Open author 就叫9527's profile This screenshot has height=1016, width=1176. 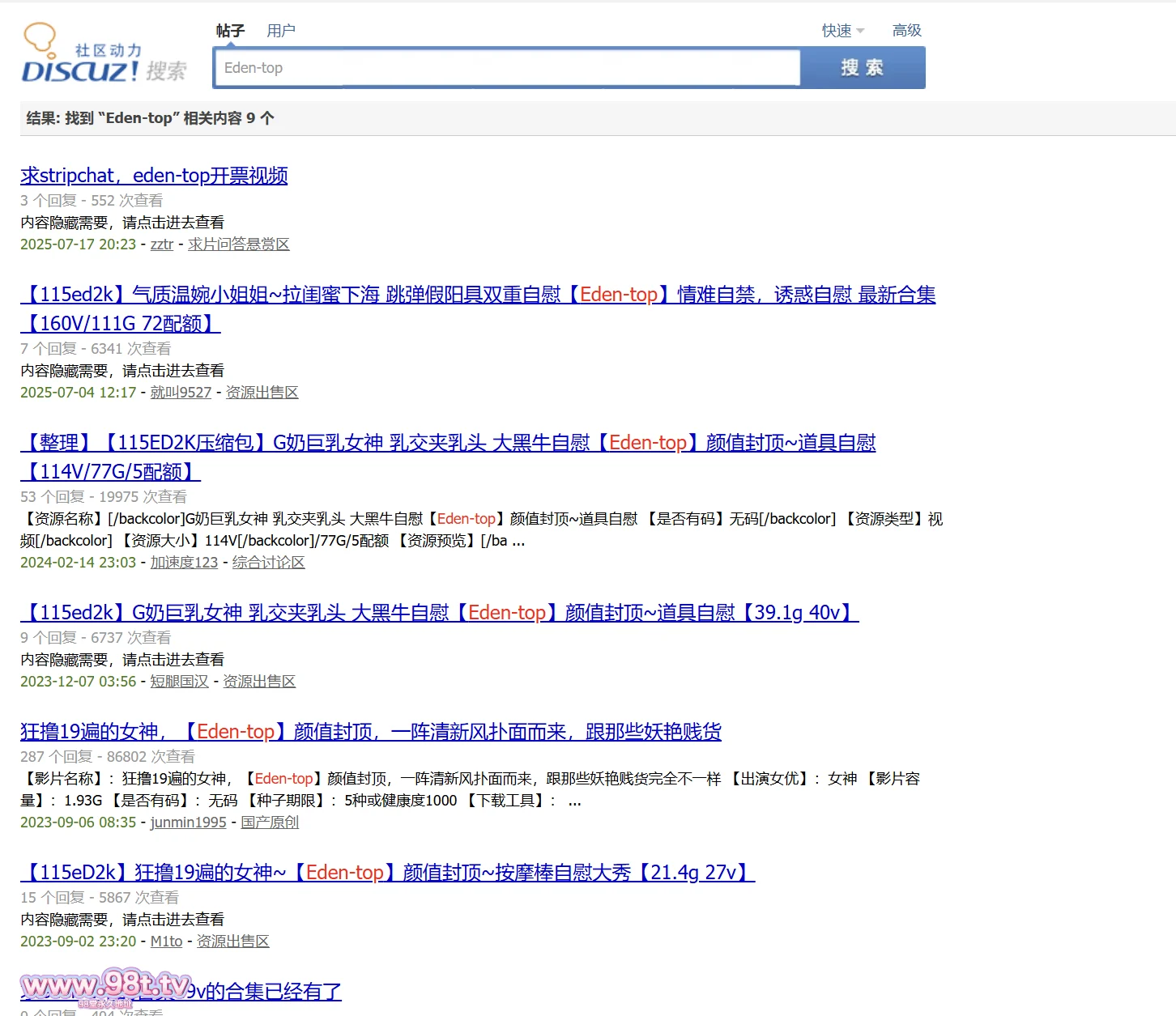tap(181, 393)
